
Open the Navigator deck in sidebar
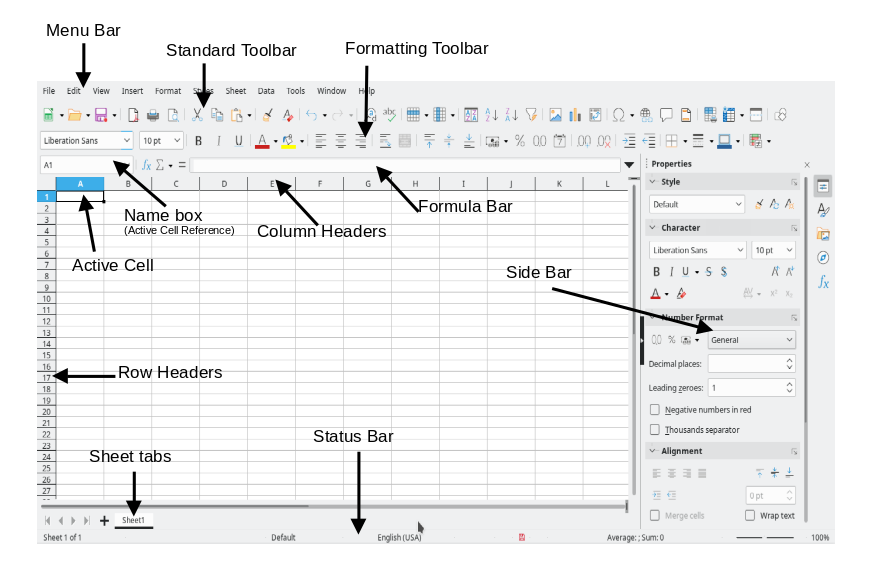(x=823, y=258)
